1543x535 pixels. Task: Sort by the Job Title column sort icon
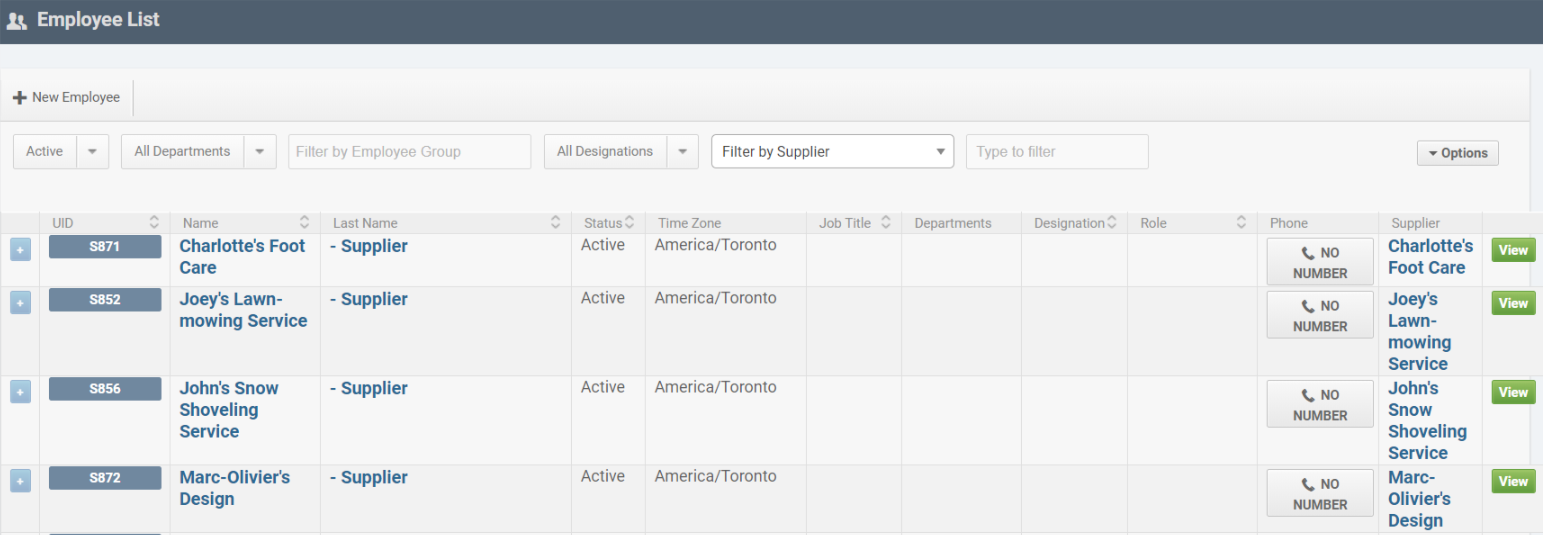885,223
